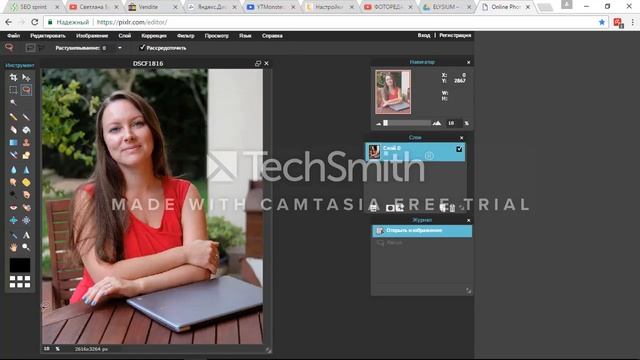The image size is (640, 360).
Task: Open the Фильтр menu
Action: (186, 36)
